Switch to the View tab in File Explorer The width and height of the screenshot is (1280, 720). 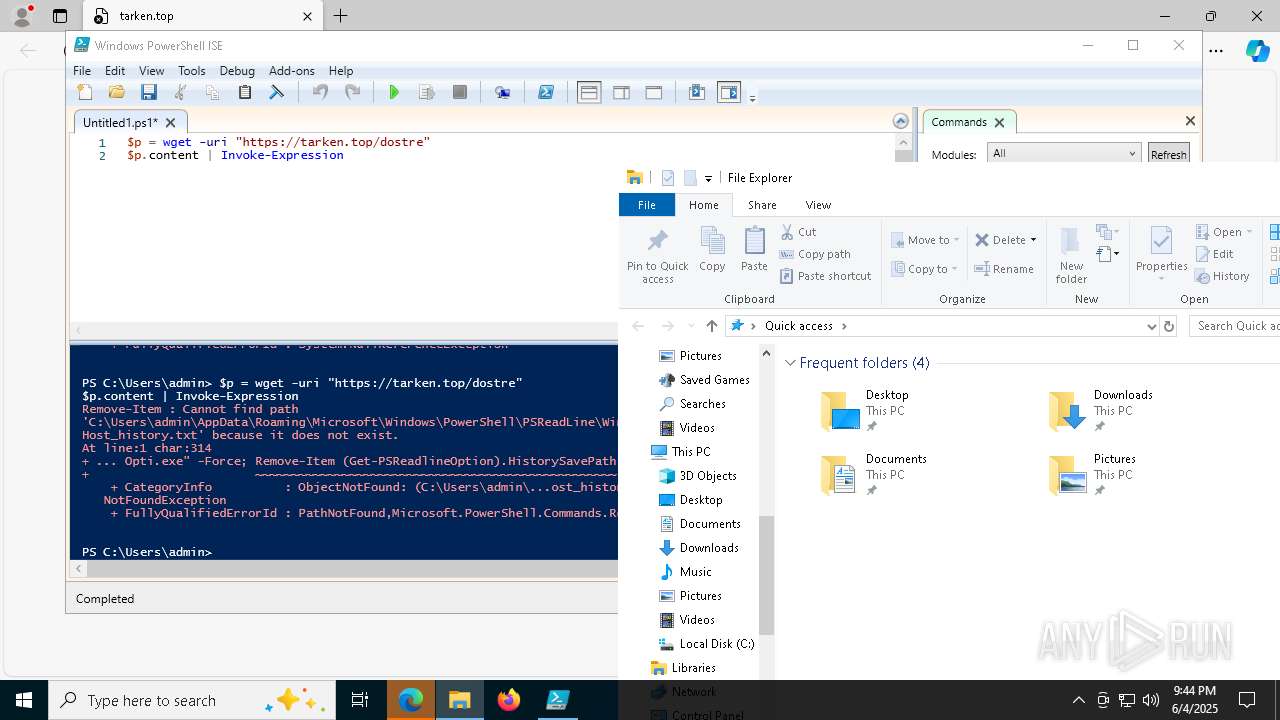click(818, 205)
